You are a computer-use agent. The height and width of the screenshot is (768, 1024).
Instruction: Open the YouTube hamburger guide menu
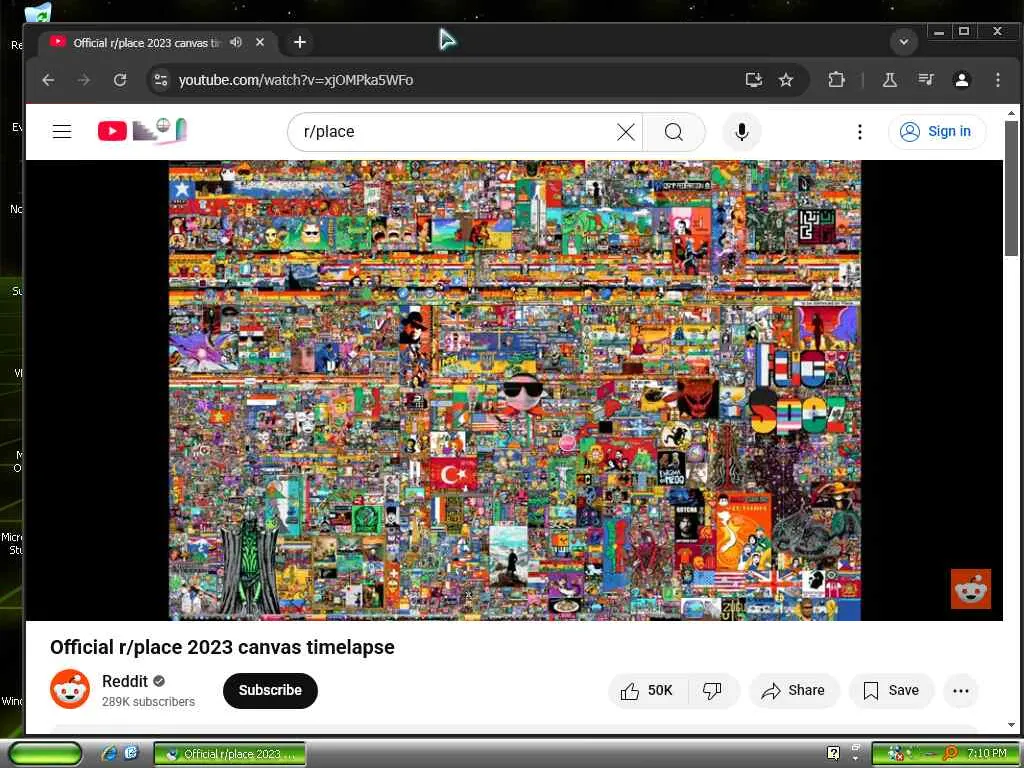(x=62, y=131)
